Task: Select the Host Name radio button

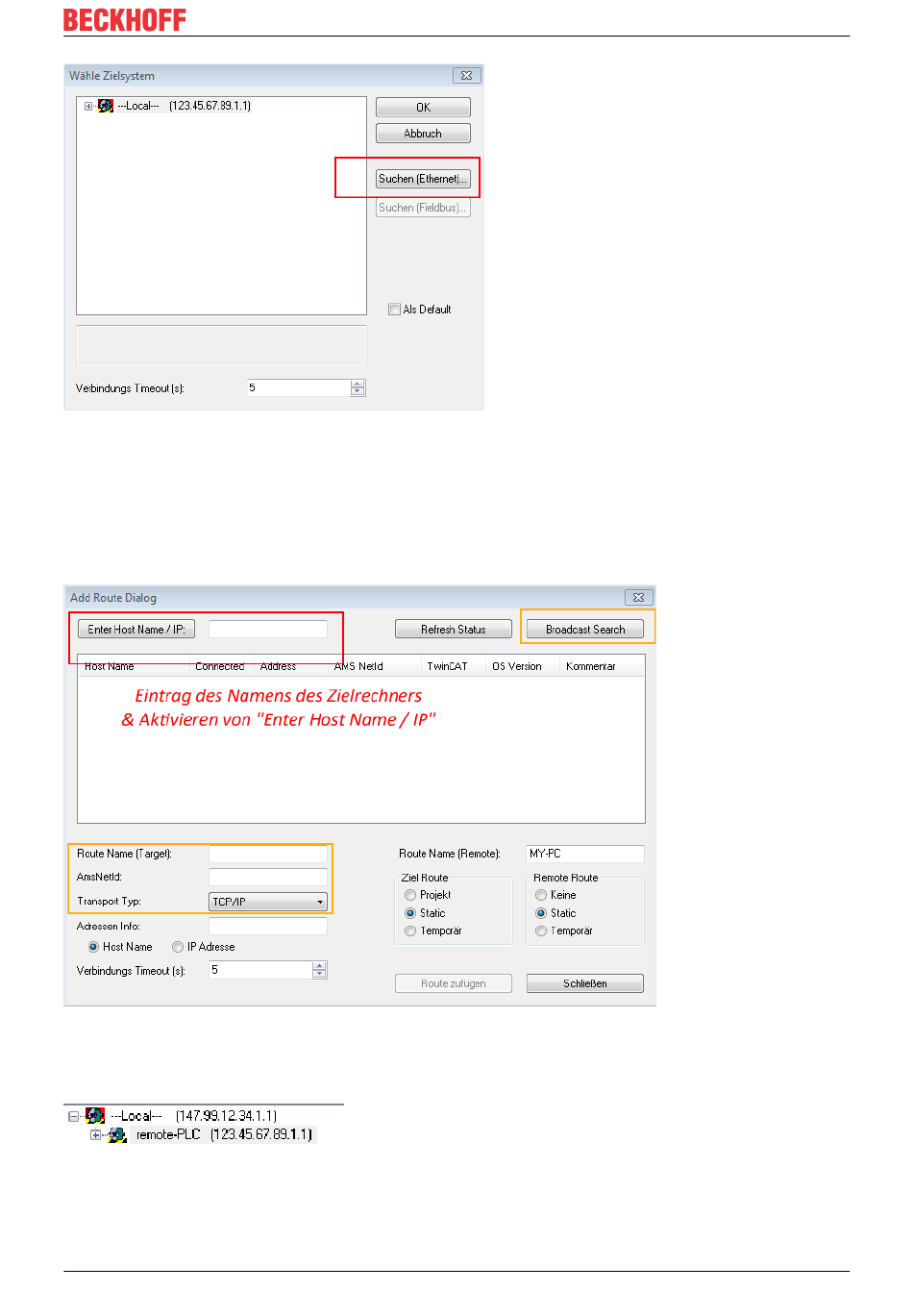Action: tap(93, 947)
